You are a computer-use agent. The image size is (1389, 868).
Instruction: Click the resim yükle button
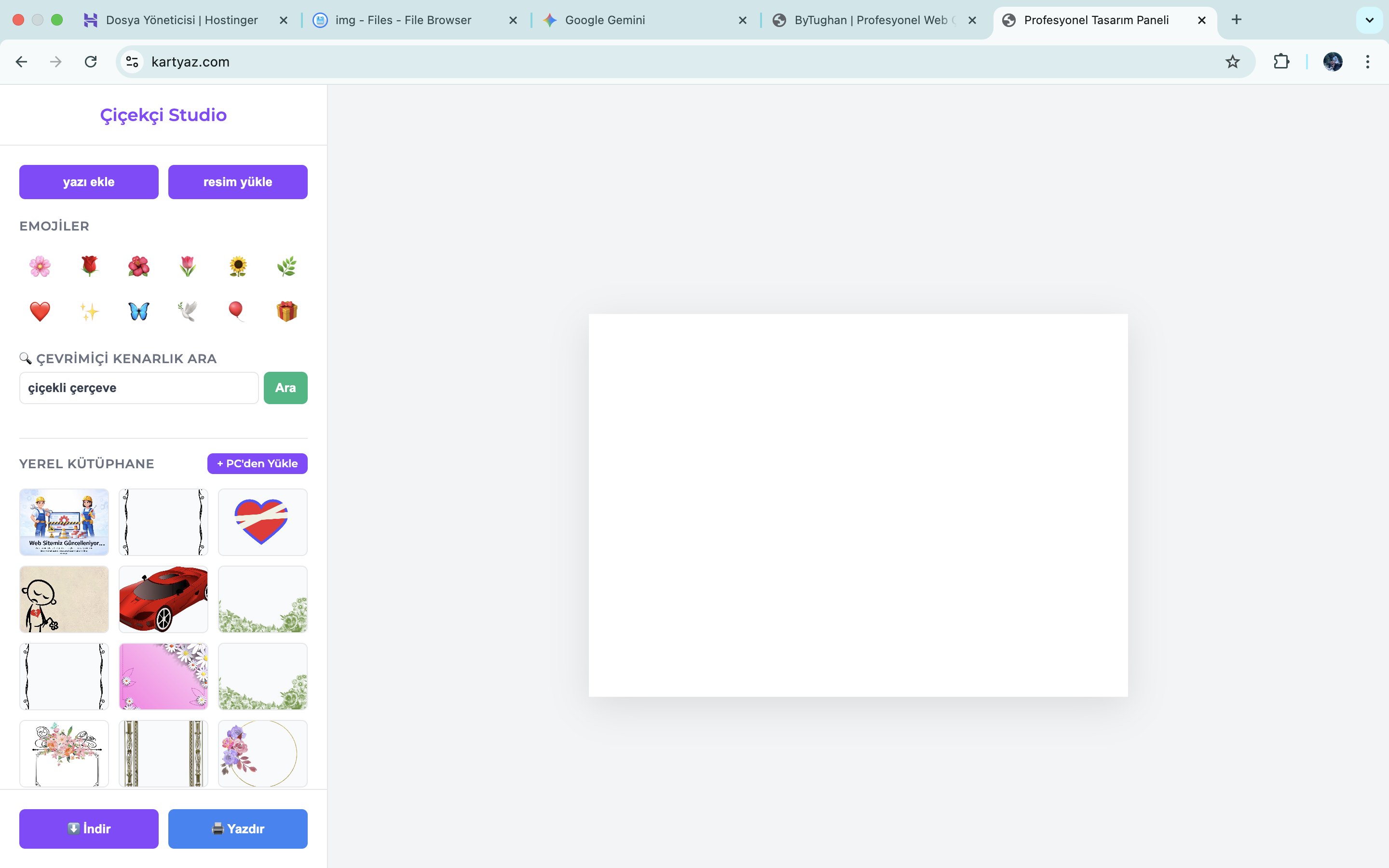[x=238, y=181]
